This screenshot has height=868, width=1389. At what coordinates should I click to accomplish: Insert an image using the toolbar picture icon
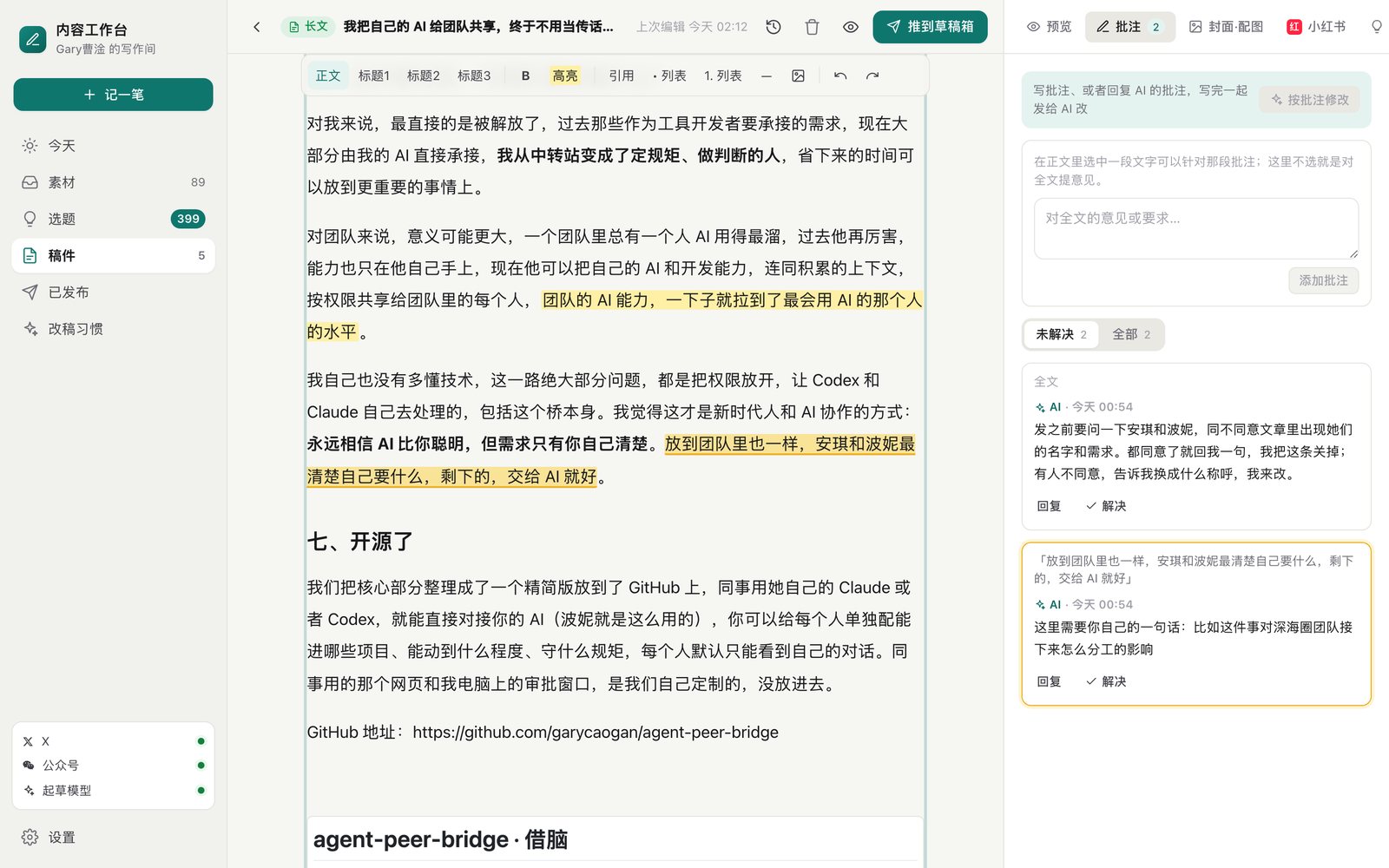click(798, 76)
